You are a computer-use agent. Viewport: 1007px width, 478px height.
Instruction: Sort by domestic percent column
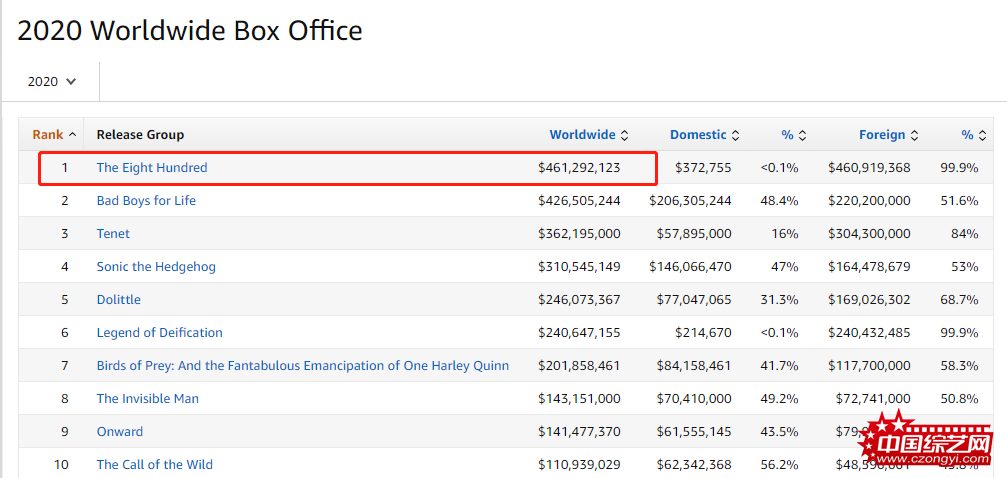[794, 135]
